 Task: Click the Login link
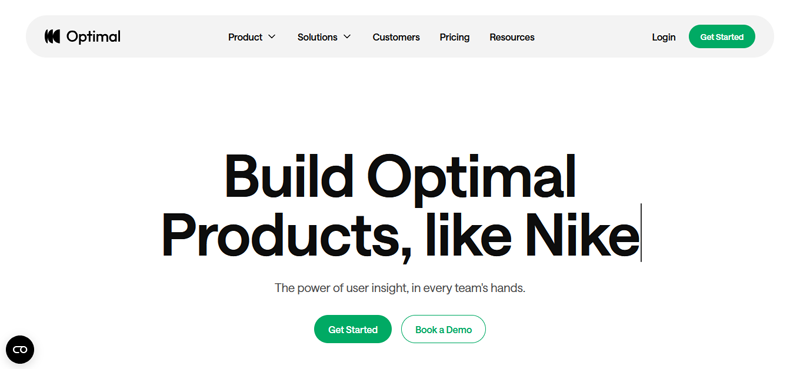663,37
